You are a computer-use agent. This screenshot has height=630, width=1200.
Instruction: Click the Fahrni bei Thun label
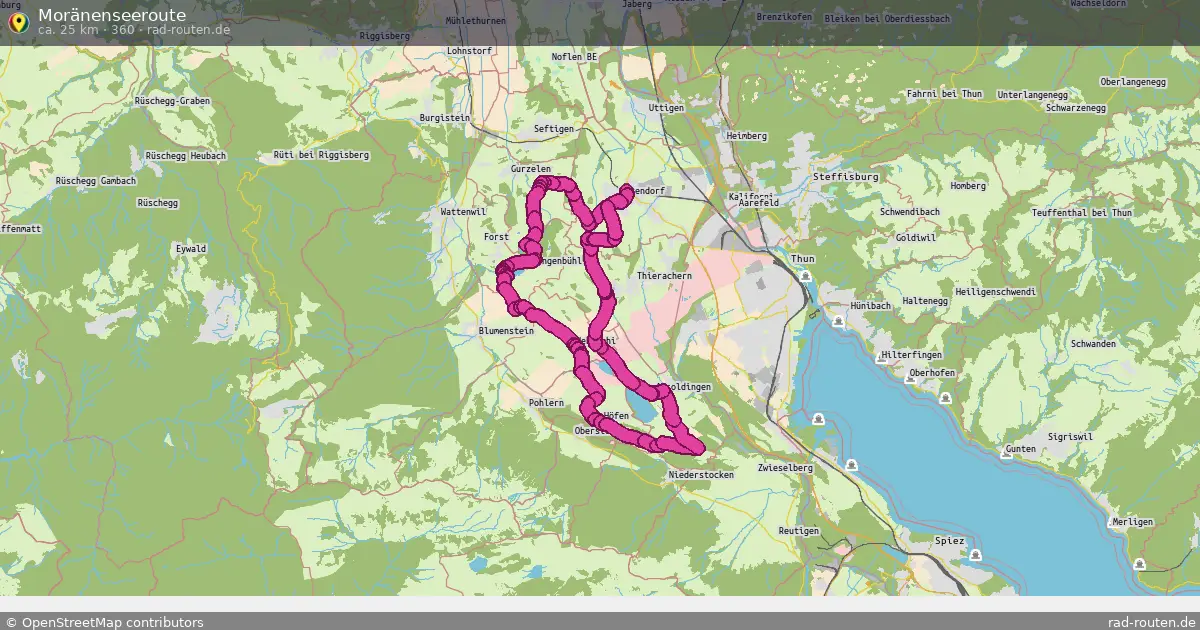coord(944,93)
